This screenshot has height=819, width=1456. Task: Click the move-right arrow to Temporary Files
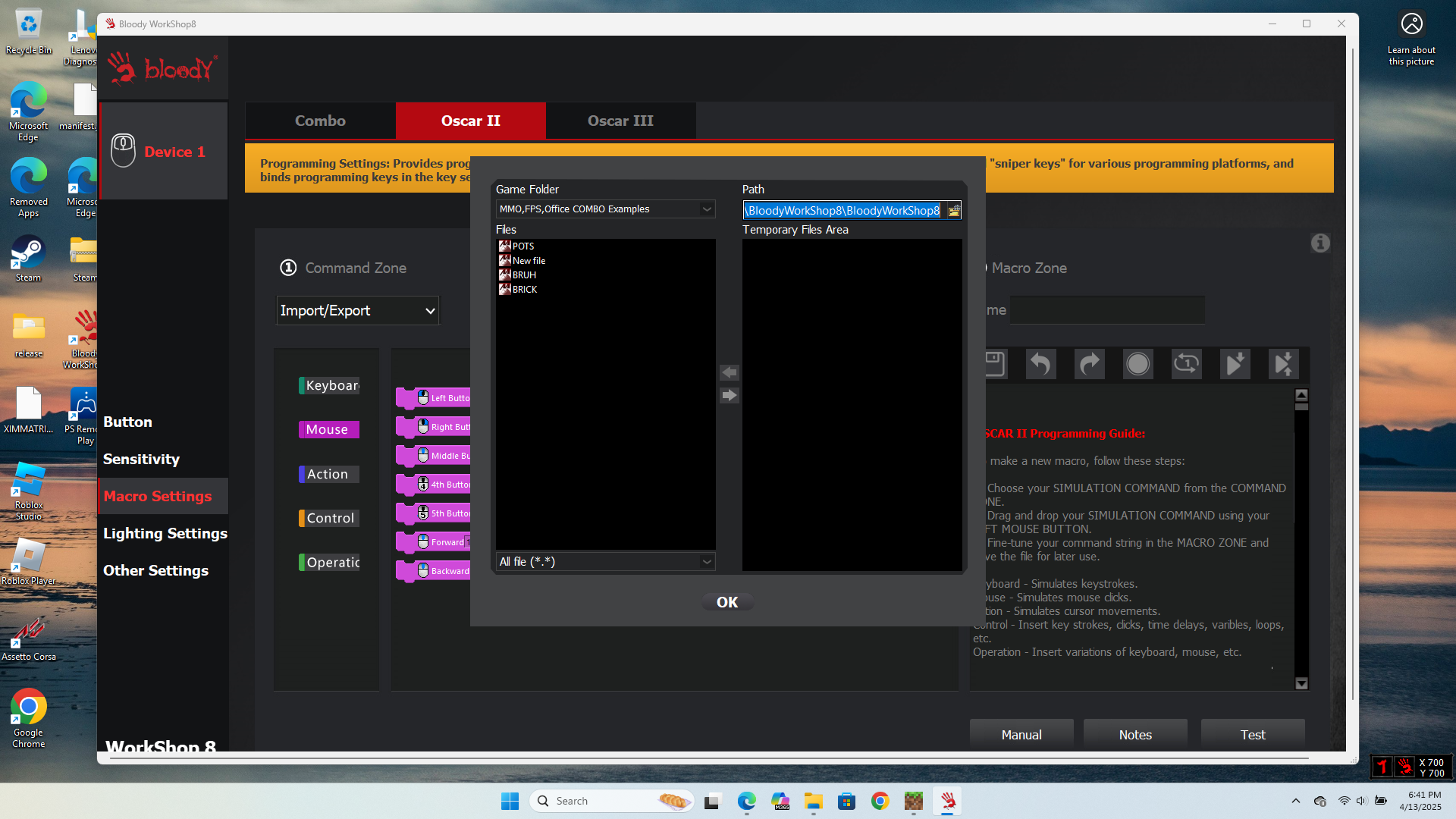pos(729,395)
